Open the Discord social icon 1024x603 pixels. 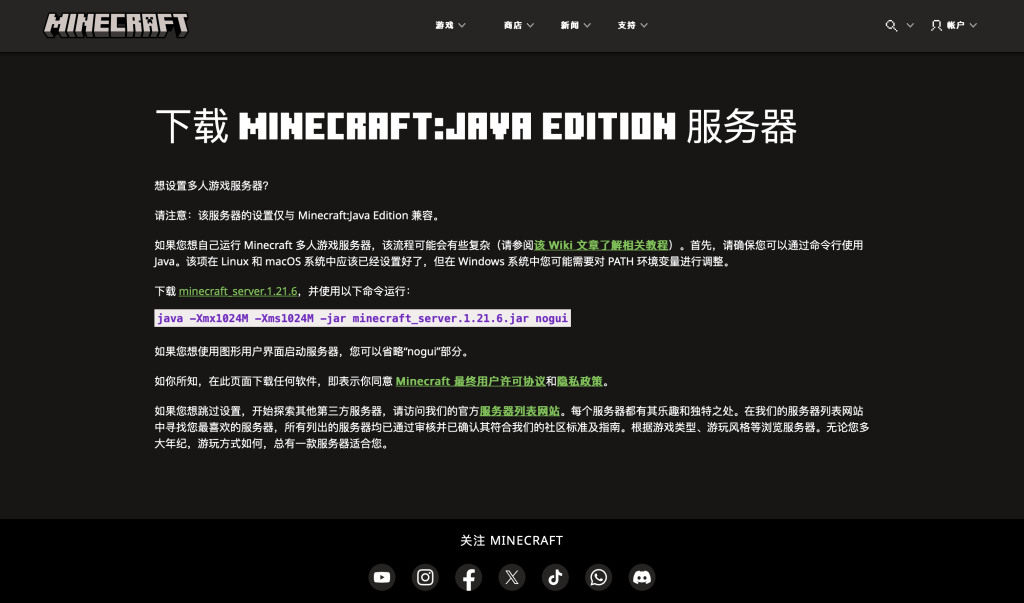click(642, 577)
